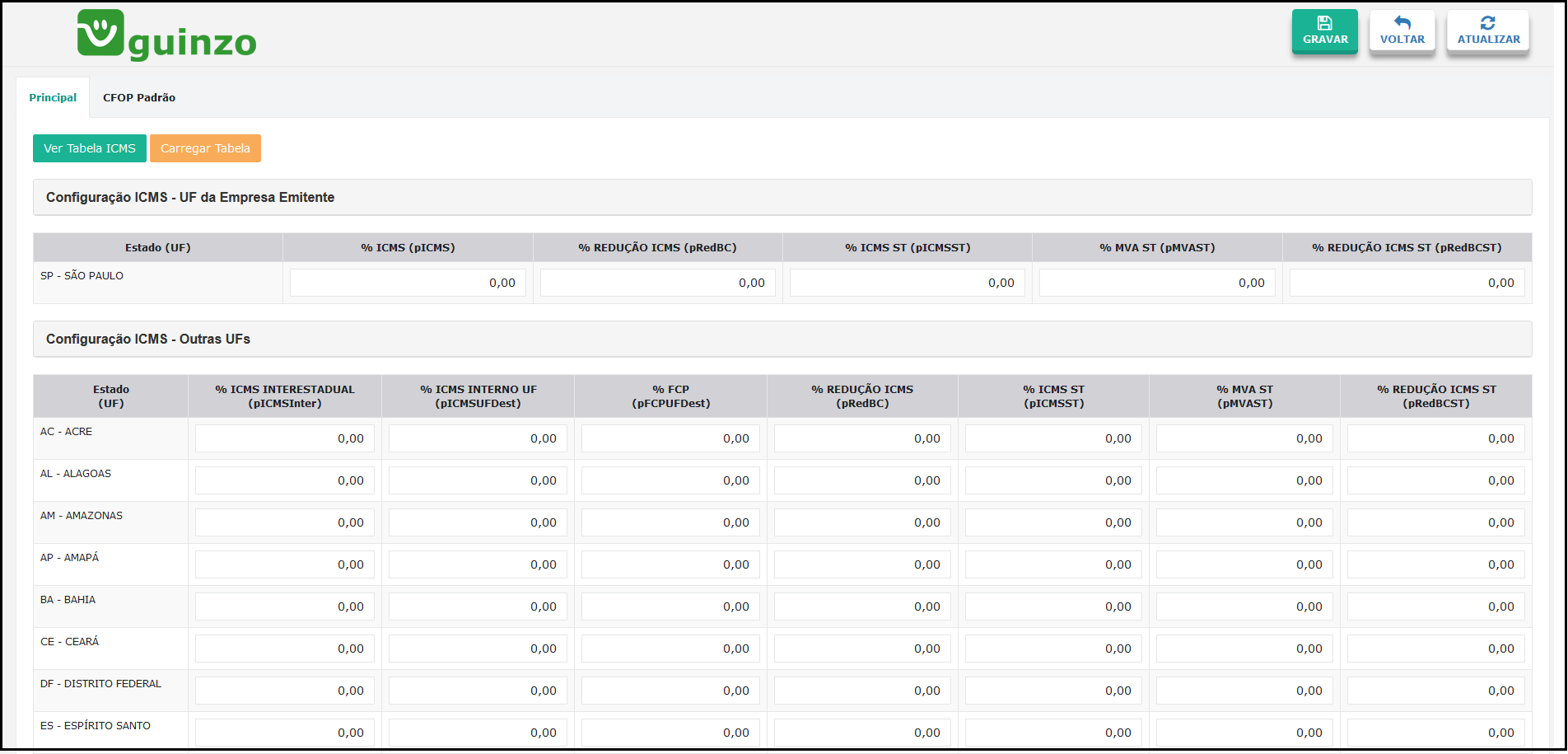Select the DF - DISTRITO FEDERAL row label
The width and height of the screenshot is (1568, 754).
click(x=100, y=684)
